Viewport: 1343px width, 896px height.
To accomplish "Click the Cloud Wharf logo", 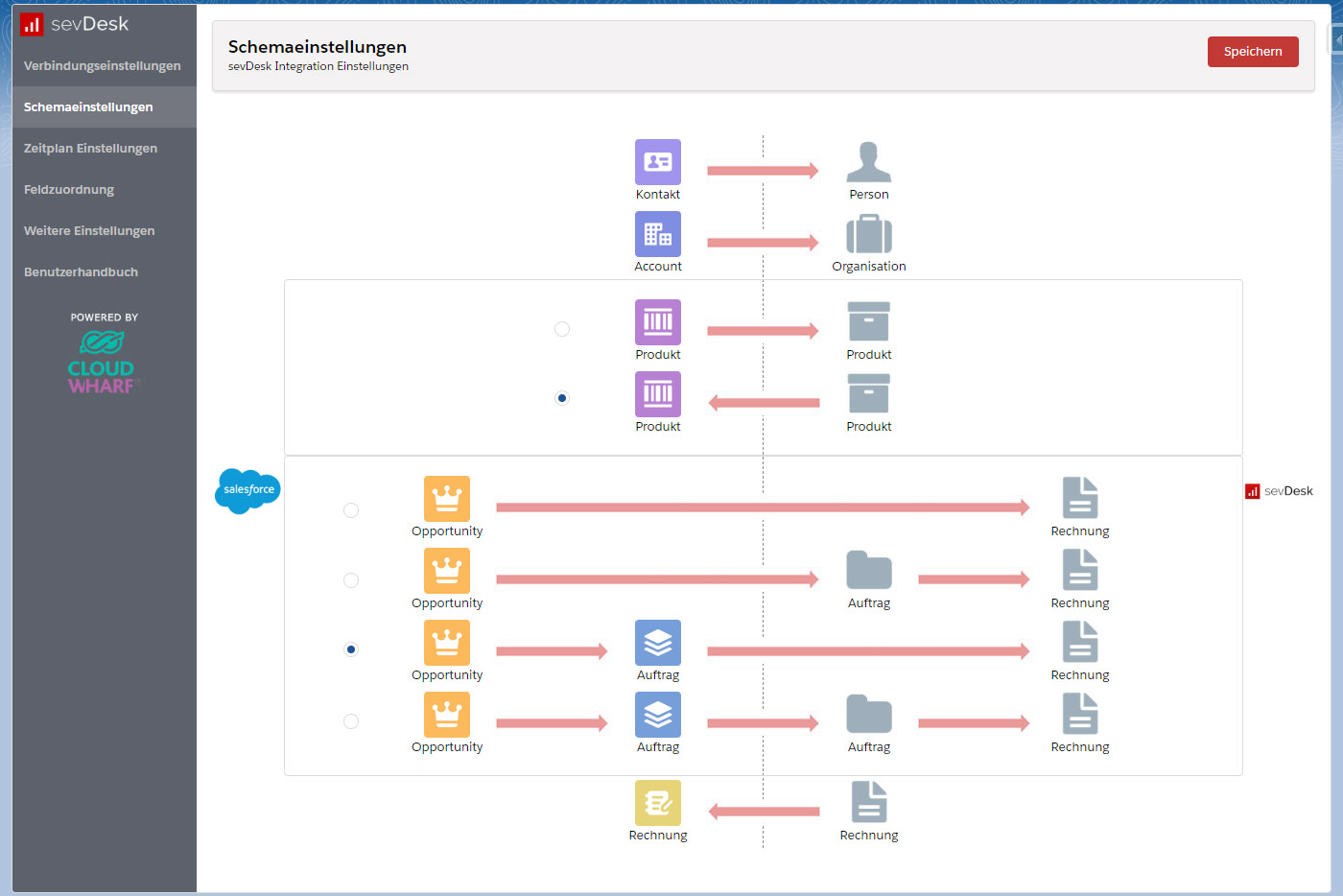I will (101, 360).
